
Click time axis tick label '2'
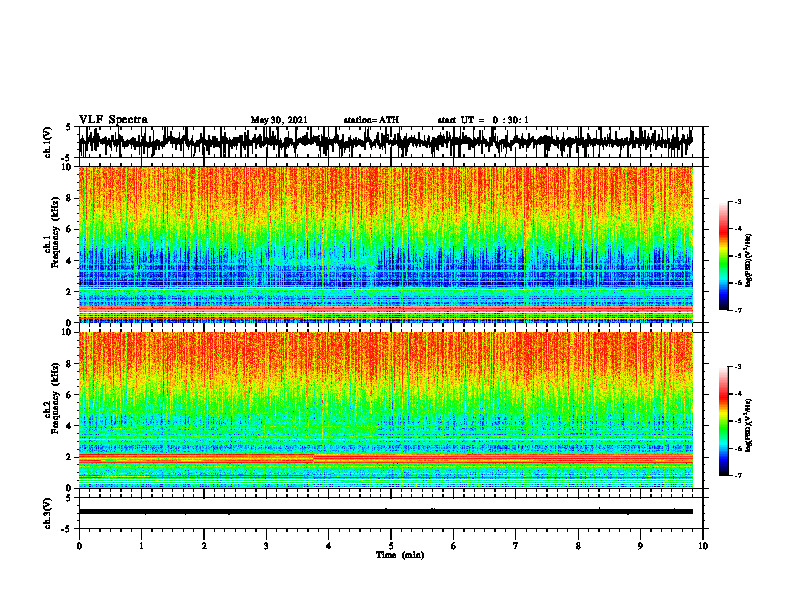204,546
